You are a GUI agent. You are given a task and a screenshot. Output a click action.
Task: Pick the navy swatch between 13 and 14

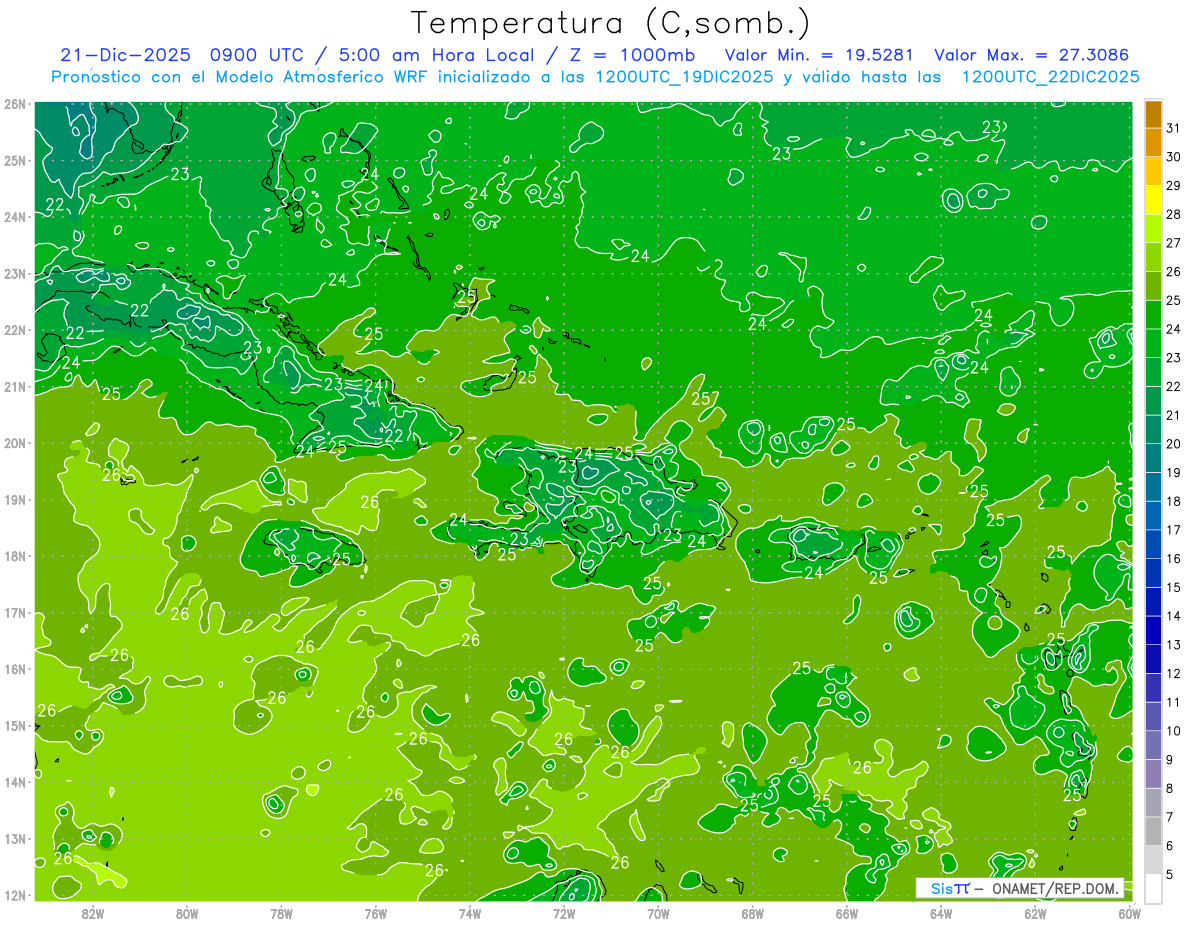pos(1153,630)
